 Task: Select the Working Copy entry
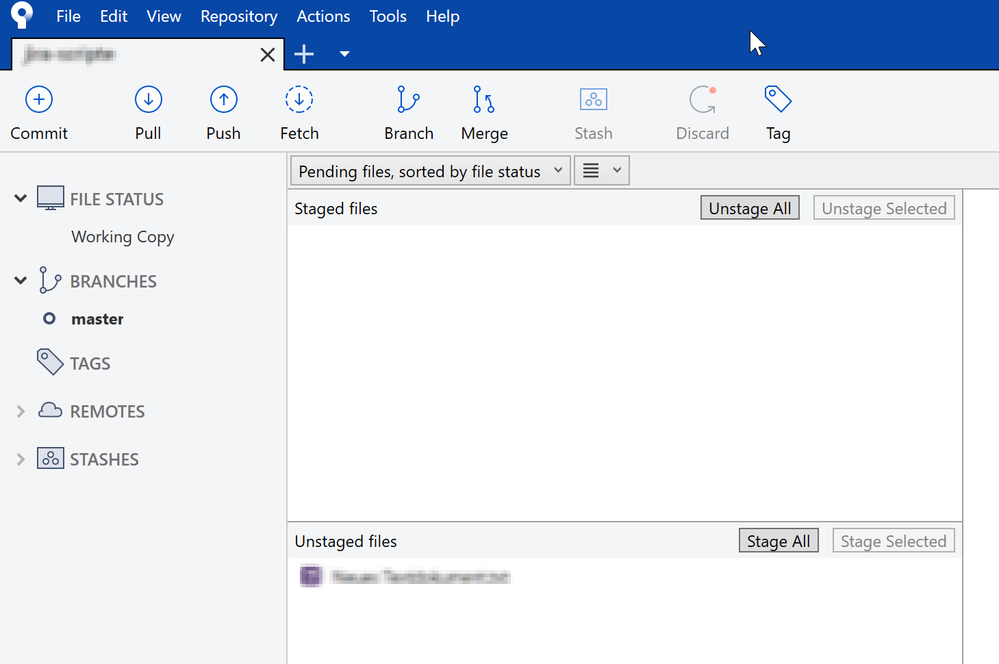[122, 237]
